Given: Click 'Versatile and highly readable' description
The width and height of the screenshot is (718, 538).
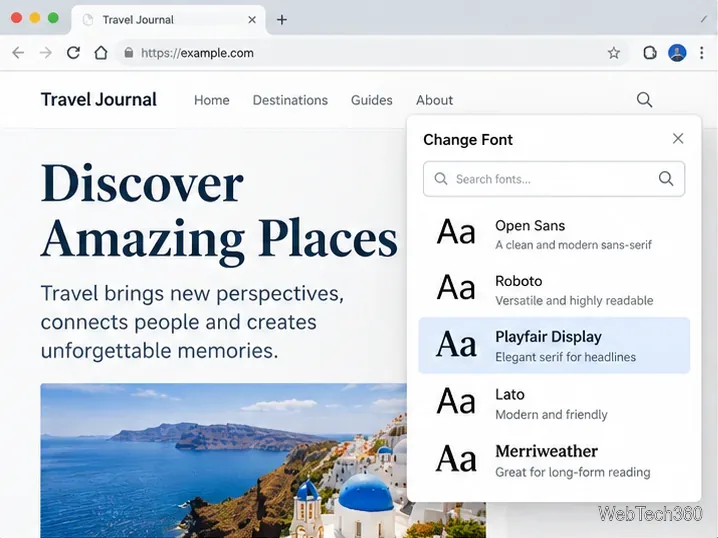Looking at the screenshot, I should point(574,301).
